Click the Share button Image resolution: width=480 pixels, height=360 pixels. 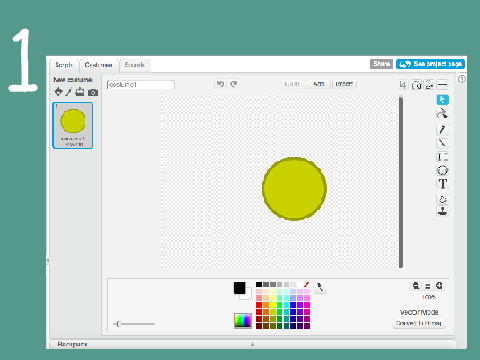[x=381, y=64]
